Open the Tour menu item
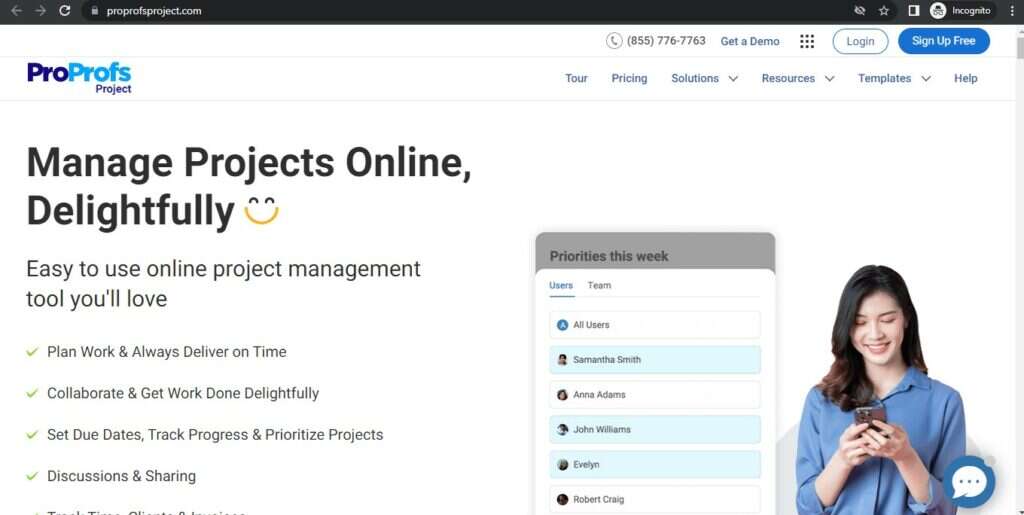This screenshot has width=1024, height=515. (x=576, y=78)
